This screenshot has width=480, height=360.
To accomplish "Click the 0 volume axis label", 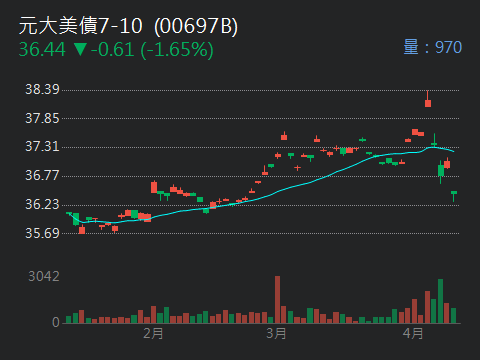I will click(56, 322).
